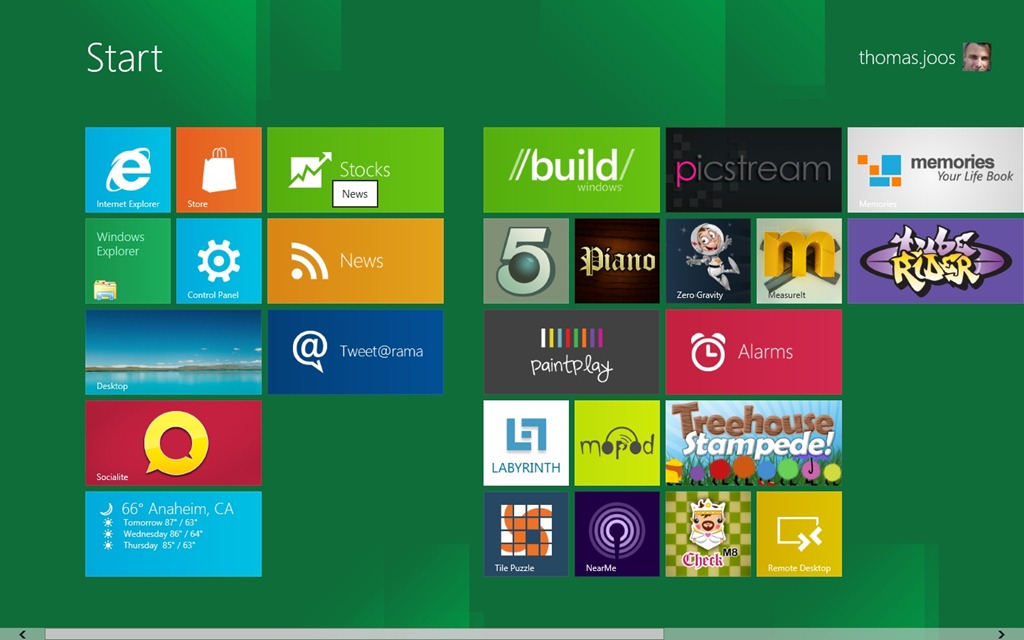The height and width of the screenshot is (640, 1024).
Task: Launch the Piano app tile
Action: coord(617,261)
